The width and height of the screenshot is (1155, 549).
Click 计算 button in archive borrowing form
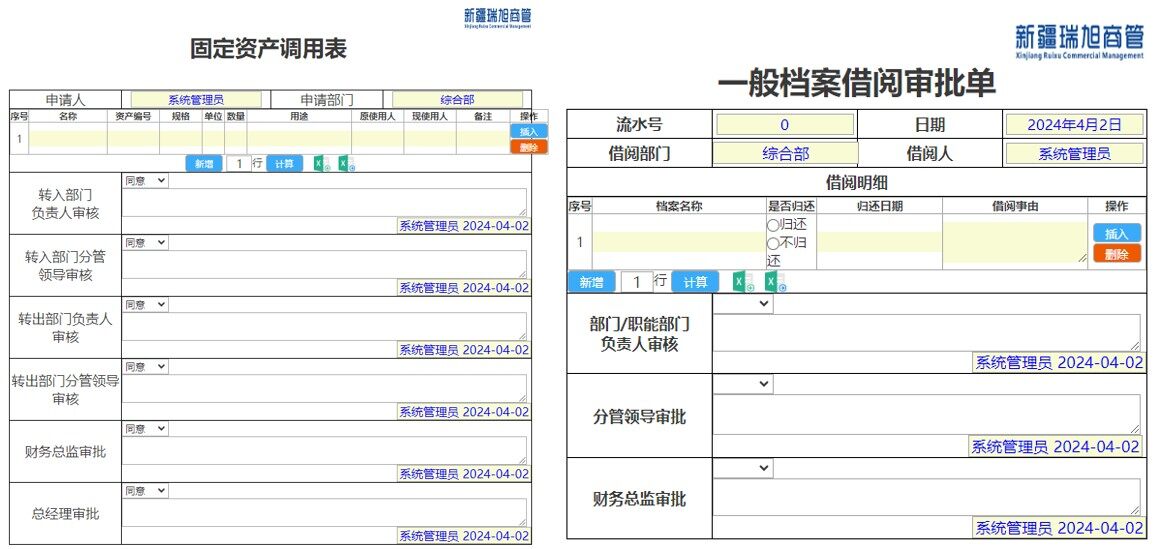point(695,282)
